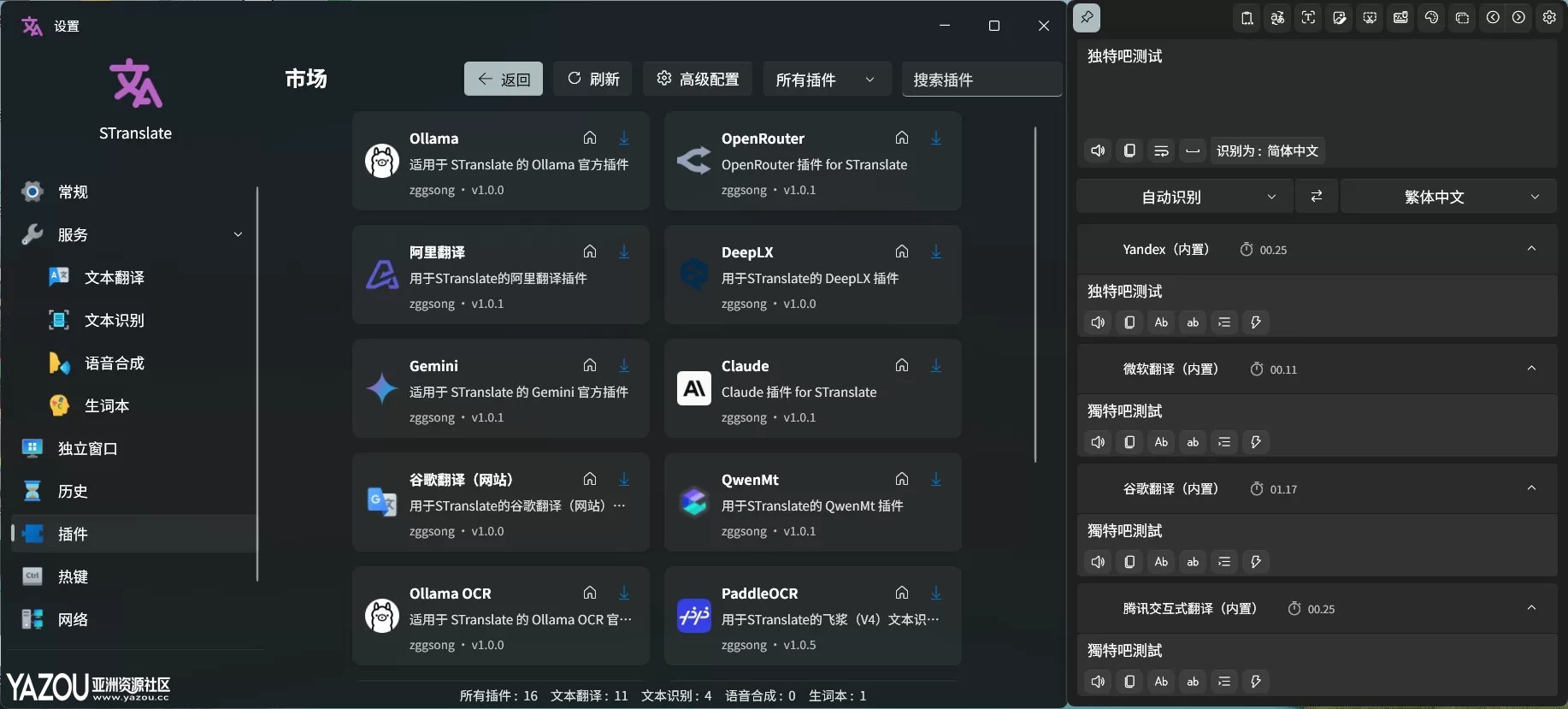Open the 热键 settings page

73,576
